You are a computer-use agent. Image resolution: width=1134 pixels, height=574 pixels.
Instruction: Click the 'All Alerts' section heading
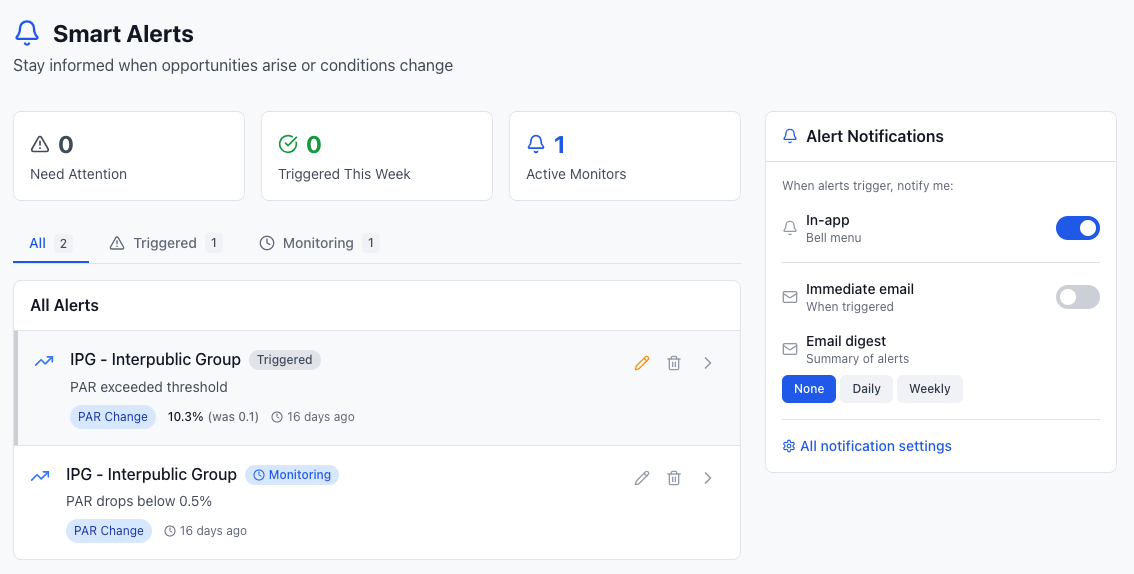coord(64,306)
